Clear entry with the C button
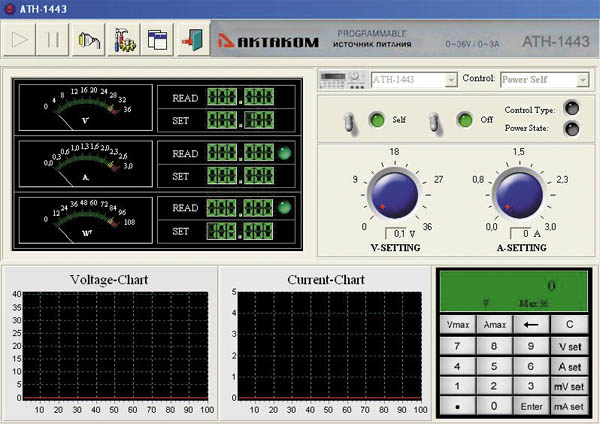 pyautogui.click(x=569, y=325)
